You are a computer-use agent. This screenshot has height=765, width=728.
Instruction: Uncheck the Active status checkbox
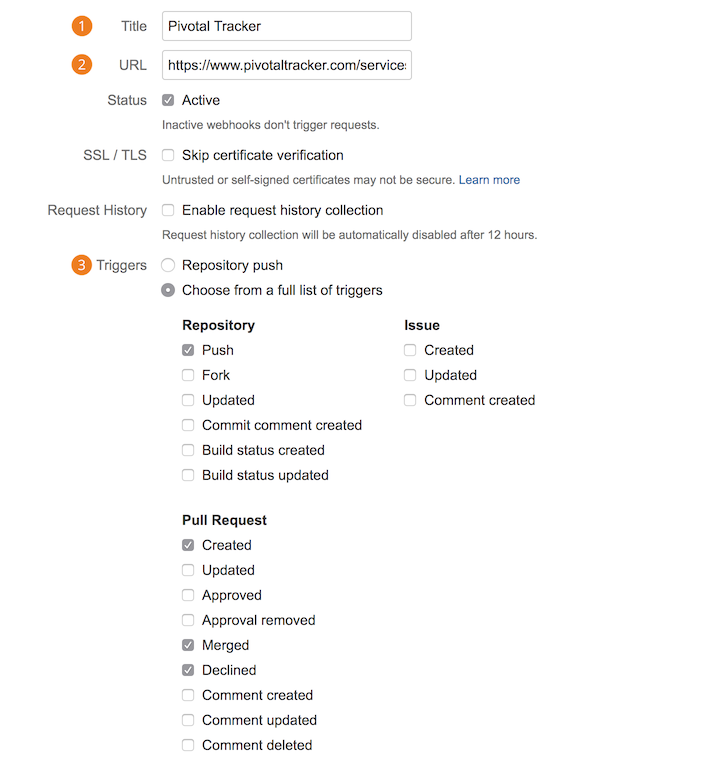168,100
